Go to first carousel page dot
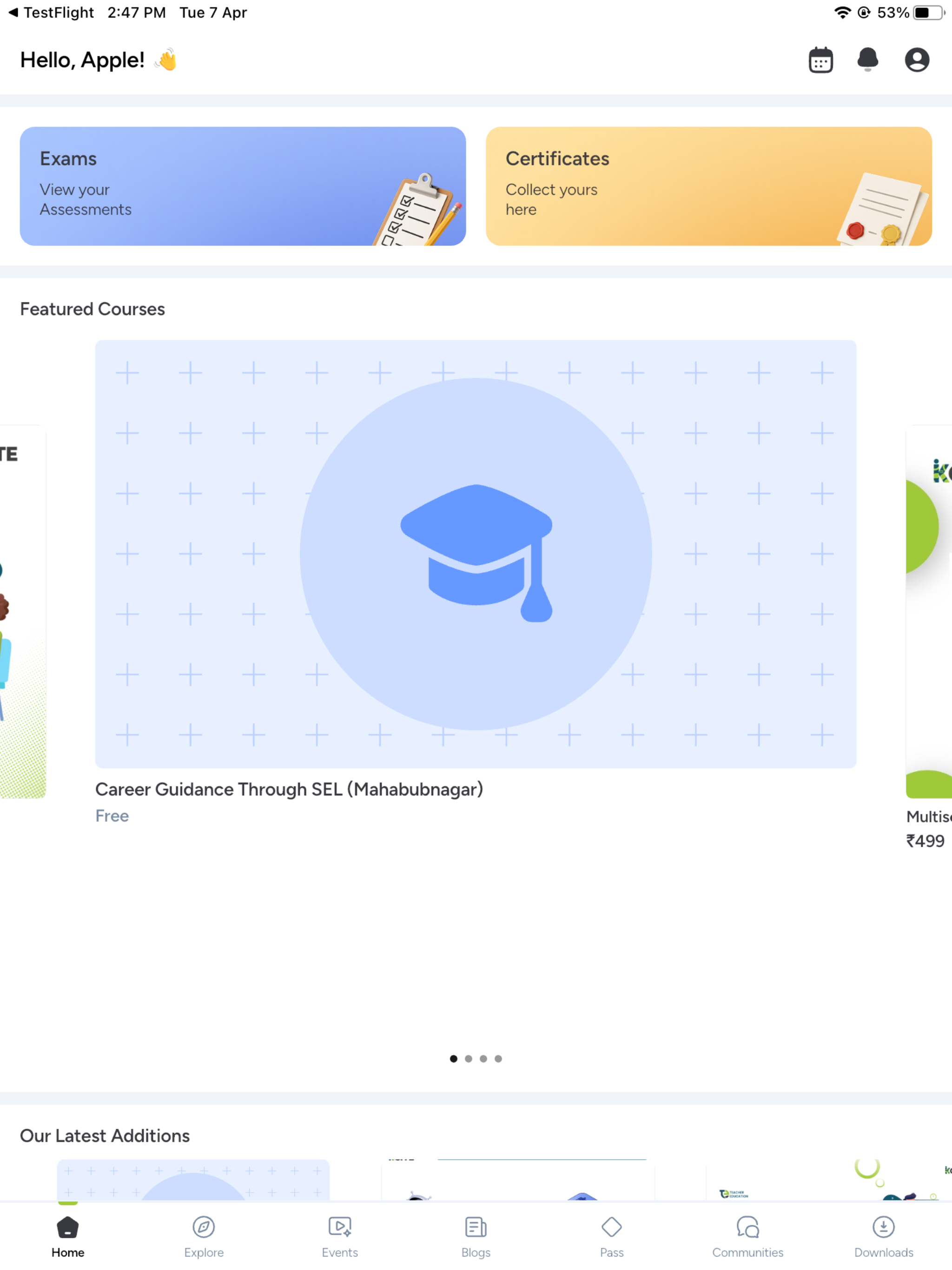This screenshot has height=1270, width=952. pos(454,1058)
